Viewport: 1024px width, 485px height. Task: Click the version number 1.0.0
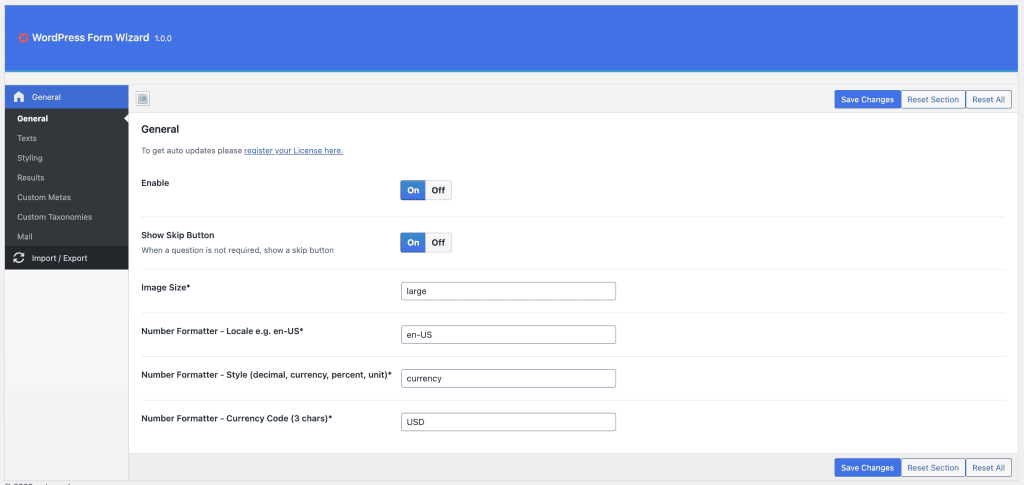tap(163, 39)
